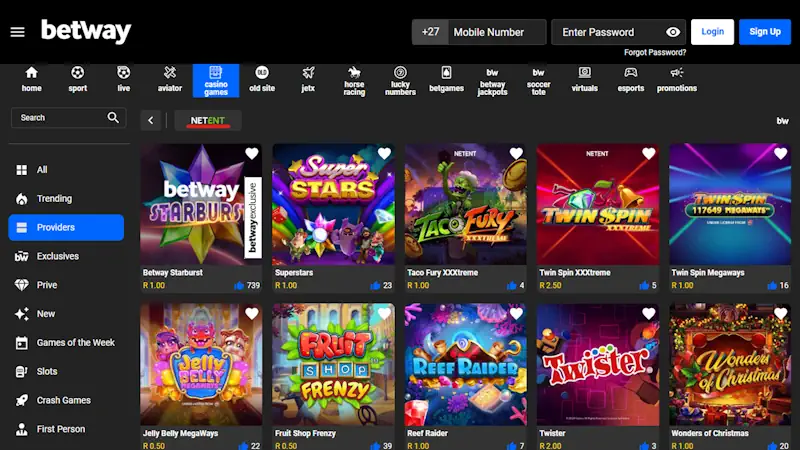
Task: Open Crash Games category
Action: (x=66, y=401)
